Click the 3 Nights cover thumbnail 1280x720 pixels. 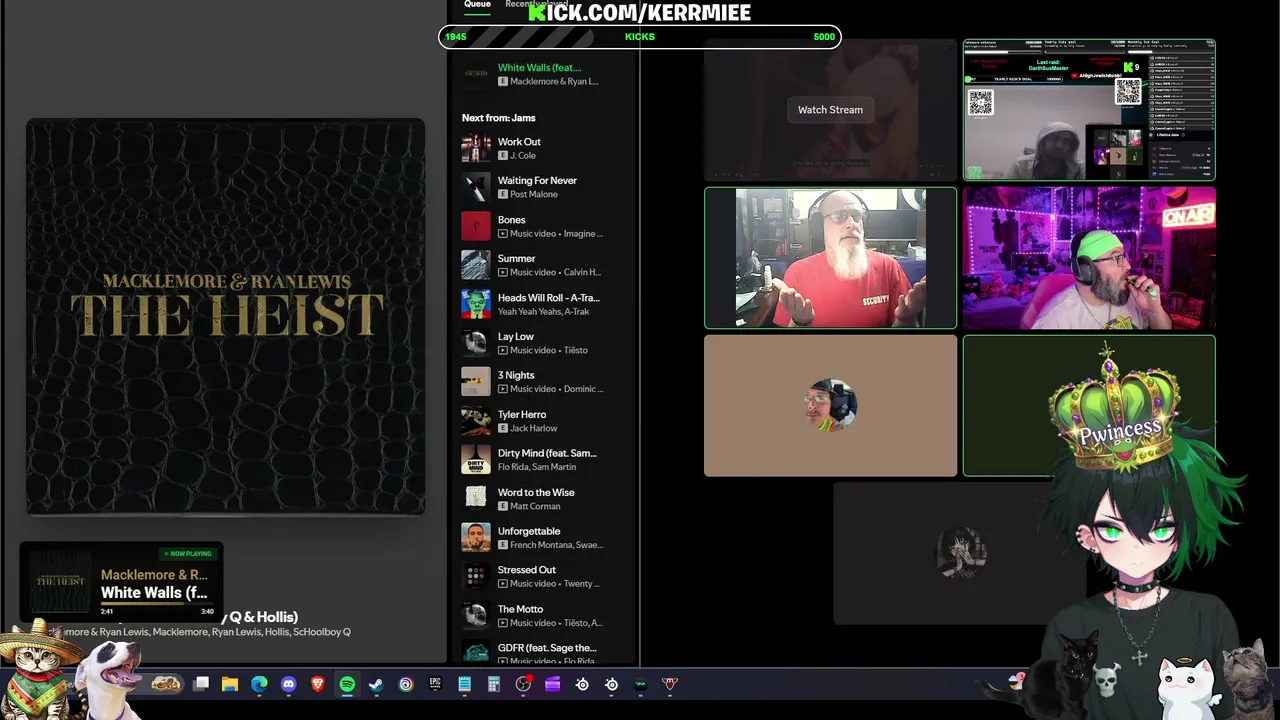coord(476,382)
